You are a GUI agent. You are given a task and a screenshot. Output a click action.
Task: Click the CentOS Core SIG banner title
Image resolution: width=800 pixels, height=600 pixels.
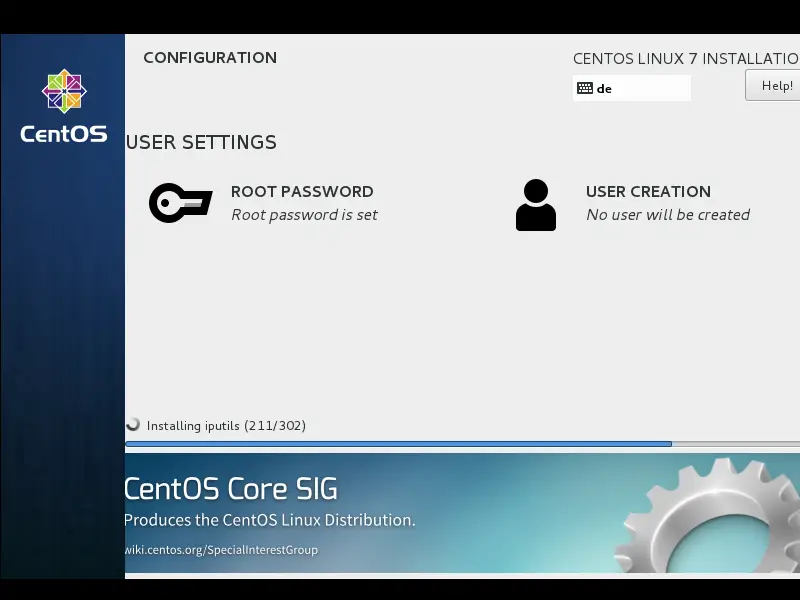coord(231,489)
